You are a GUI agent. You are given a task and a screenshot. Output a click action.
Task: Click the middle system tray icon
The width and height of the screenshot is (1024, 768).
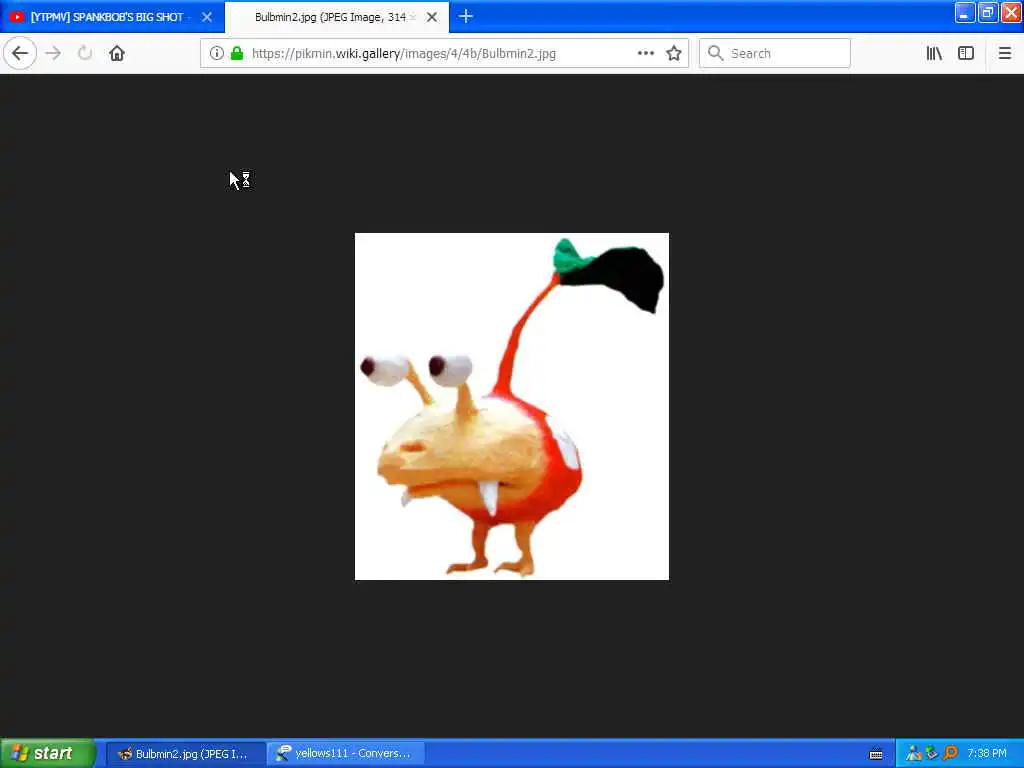[x=932, y=754]
